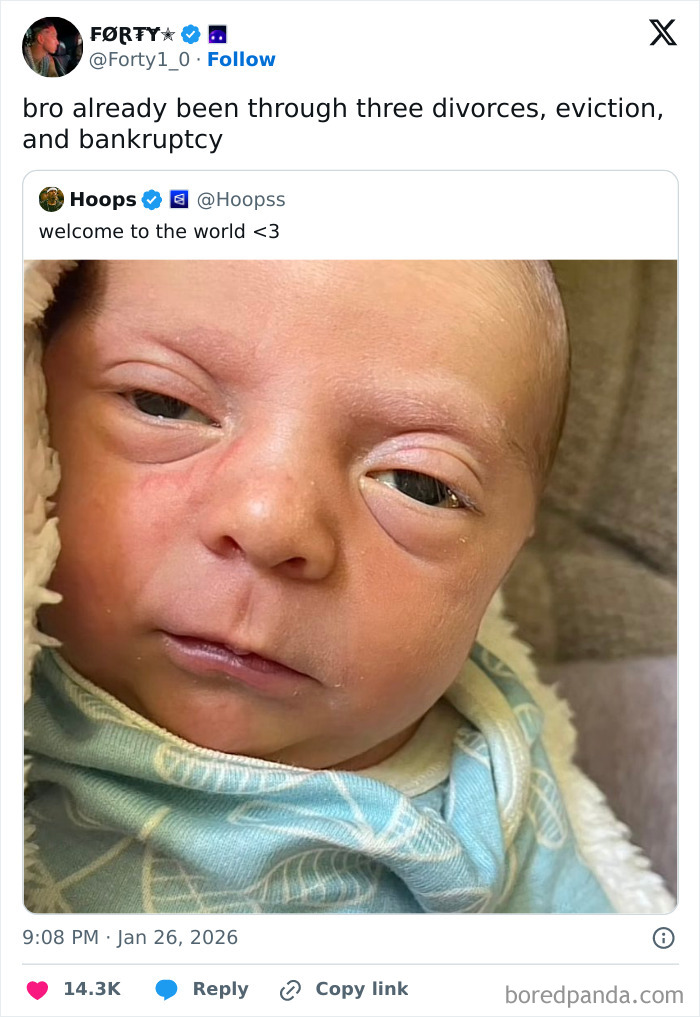Click the 14.3K likes count
The width and height of the screenshot is (700, 1017).
(x=92, y=989)
